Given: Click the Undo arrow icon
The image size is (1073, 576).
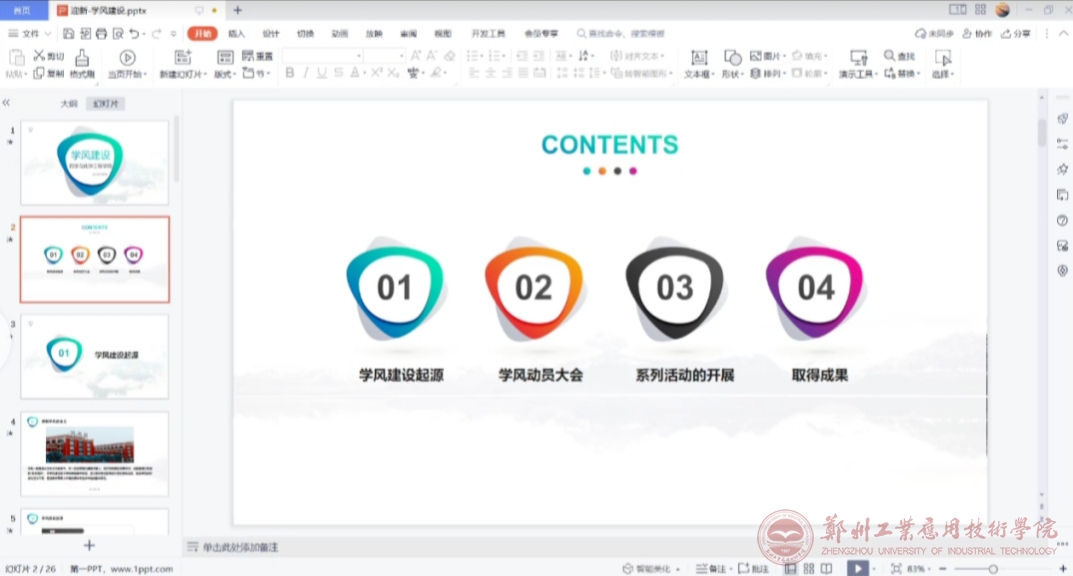Looking at the screenshot, I should 134,34.
